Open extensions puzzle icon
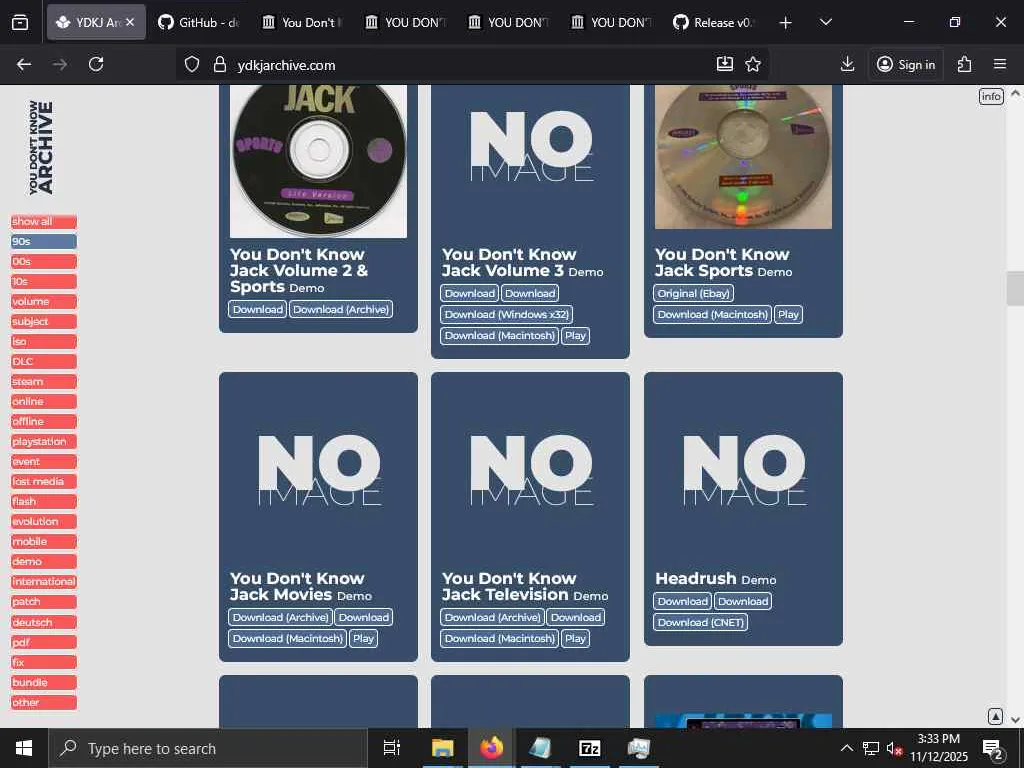 (965, 64)
